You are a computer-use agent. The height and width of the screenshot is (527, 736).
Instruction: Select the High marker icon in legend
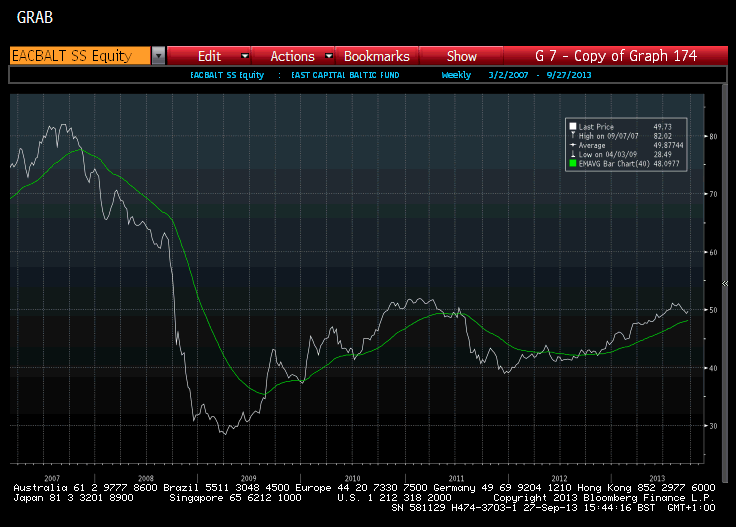(573, 136)
